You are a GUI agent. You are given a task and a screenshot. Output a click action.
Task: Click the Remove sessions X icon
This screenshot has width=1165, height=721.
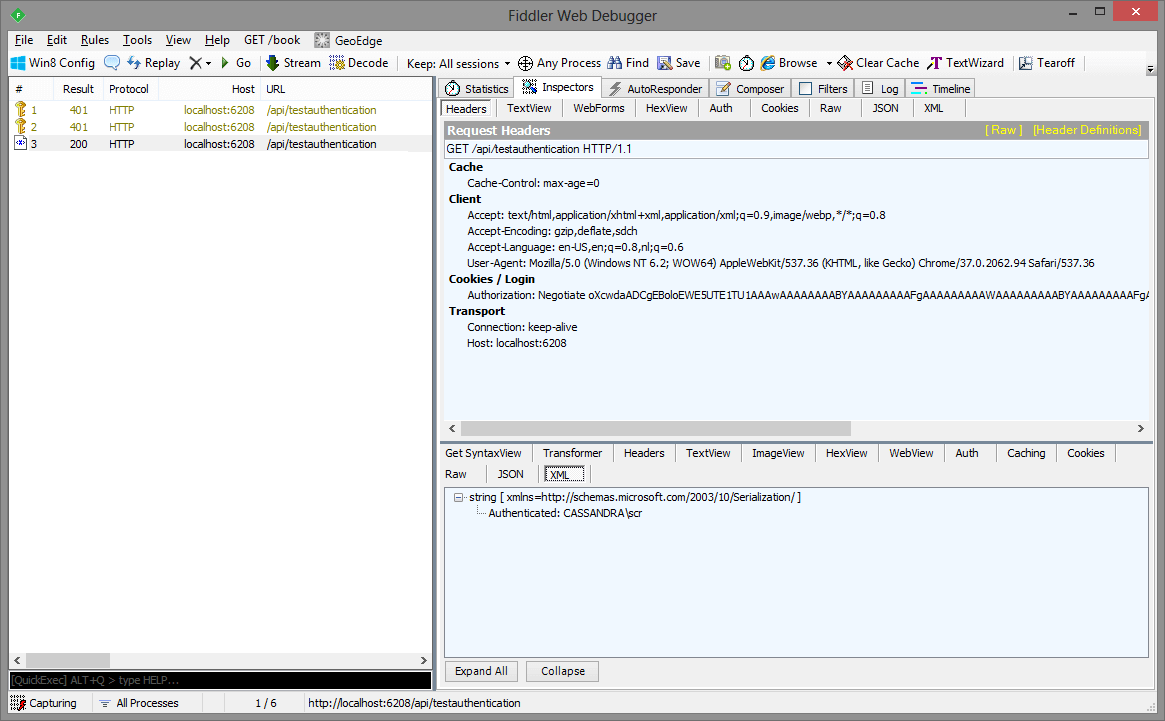195,63
